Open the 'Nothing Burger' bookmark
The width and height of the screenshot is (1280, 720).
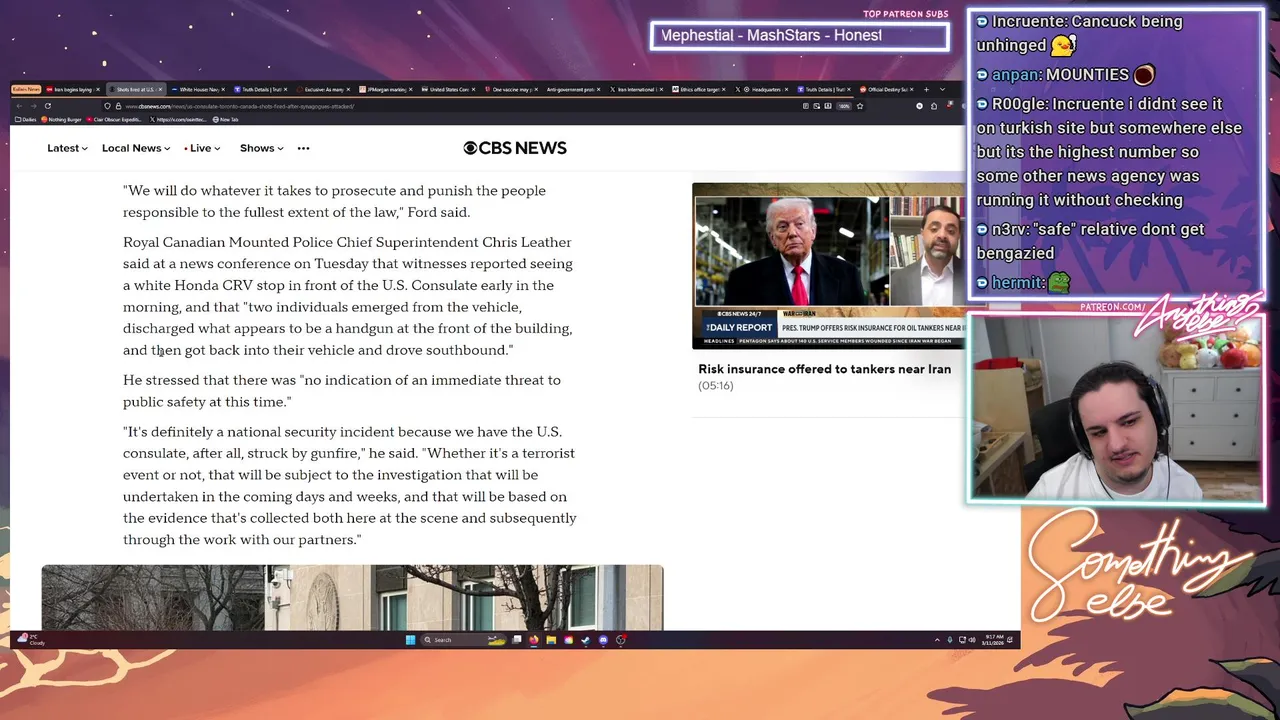click(x=61, y=119)
